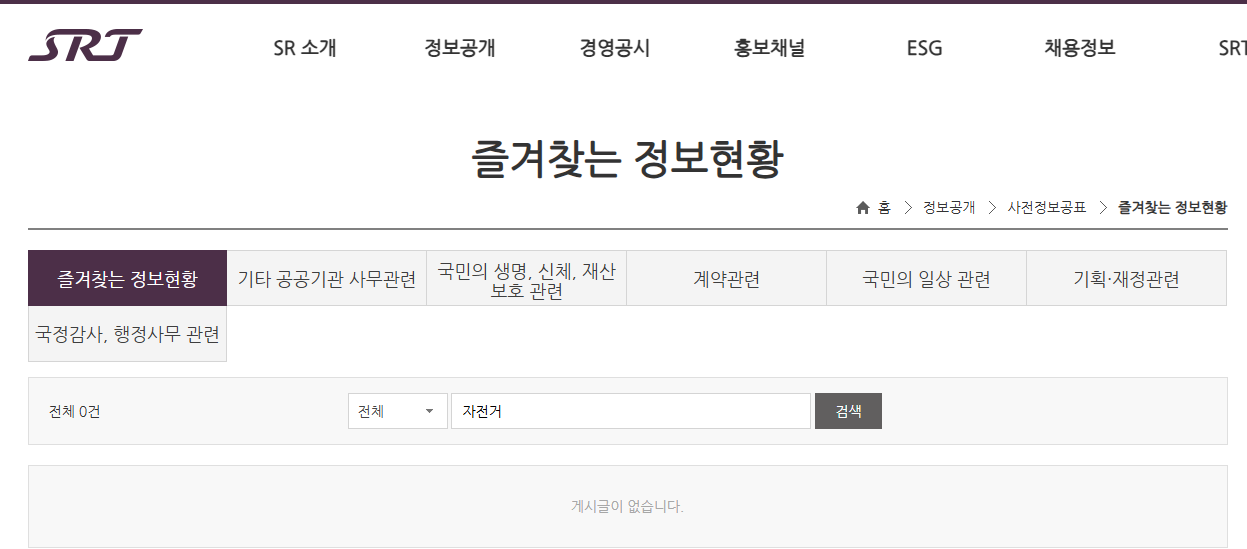
Task: Switch to 국민의 일상 관련 tab
Action: [927, 278]
